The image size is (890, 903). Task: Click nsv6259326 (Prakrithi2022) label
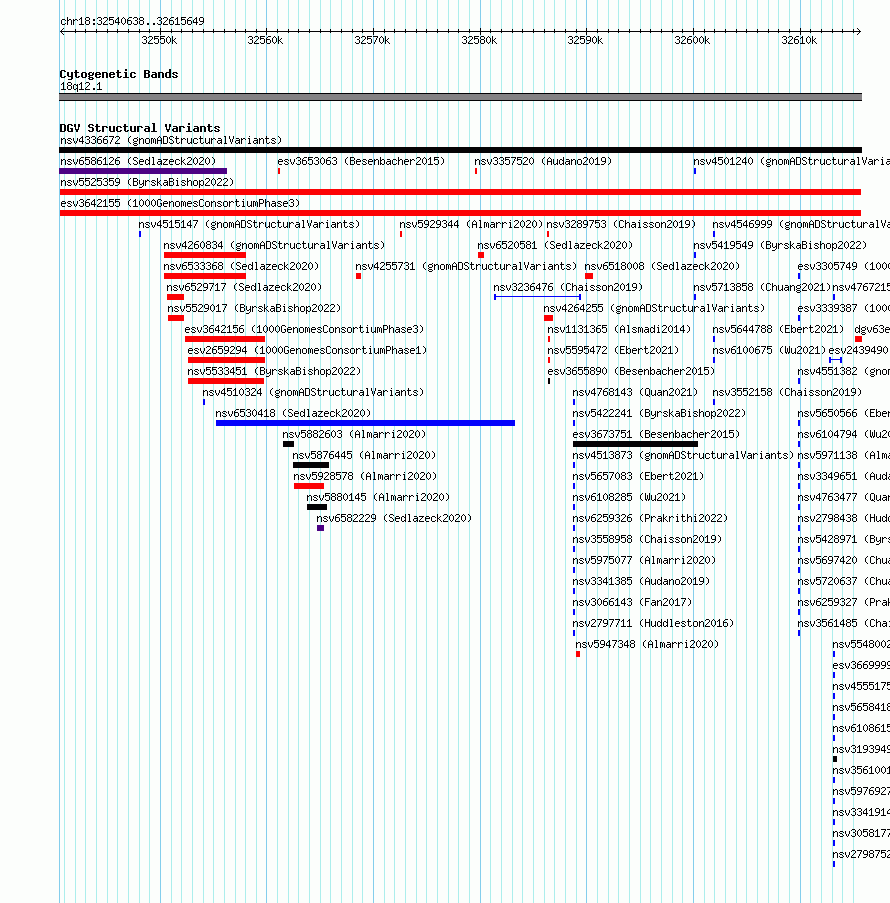tap(650, 519)
